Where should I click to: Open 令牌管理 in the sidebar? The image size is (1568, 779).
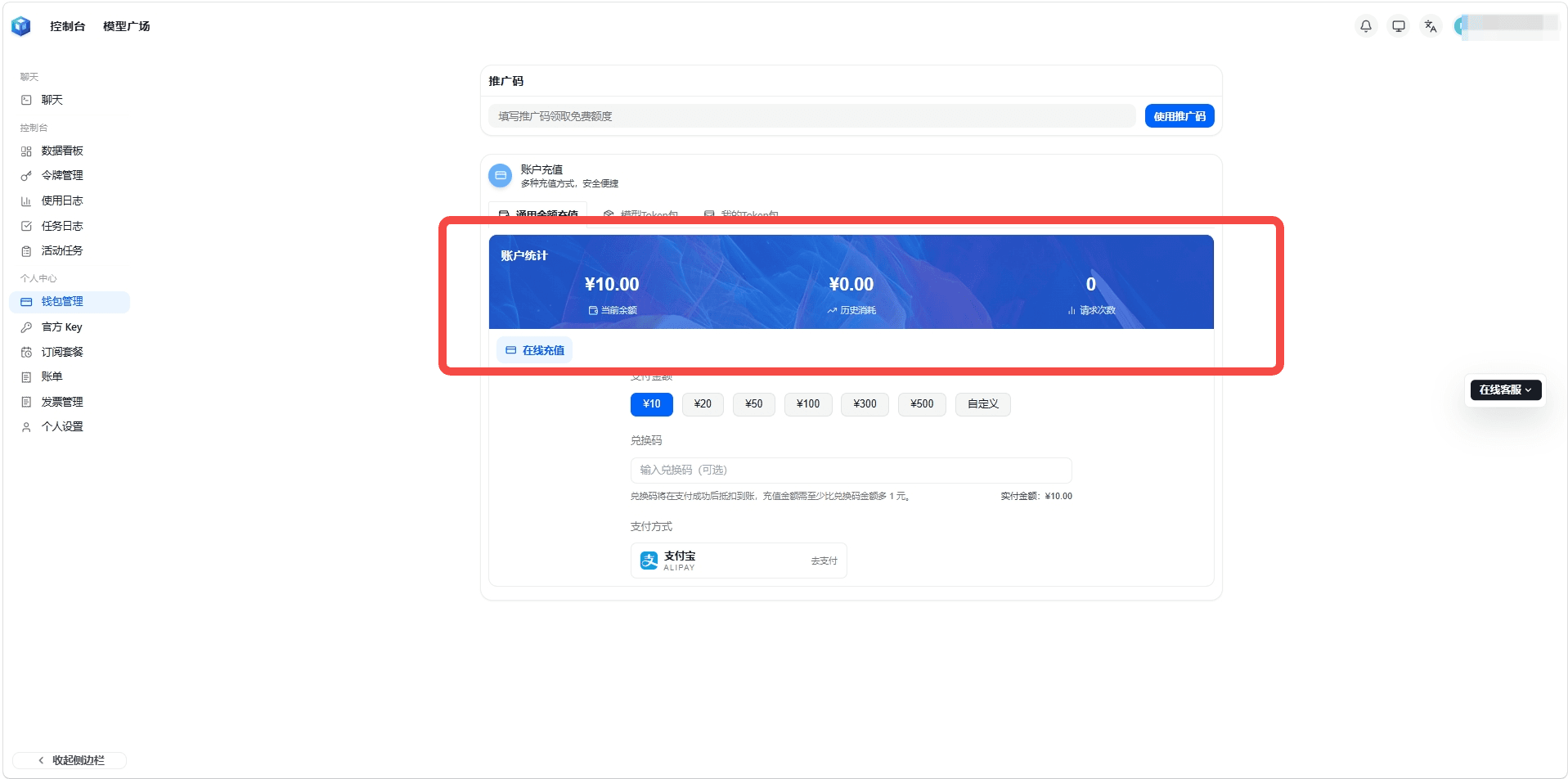70,175
